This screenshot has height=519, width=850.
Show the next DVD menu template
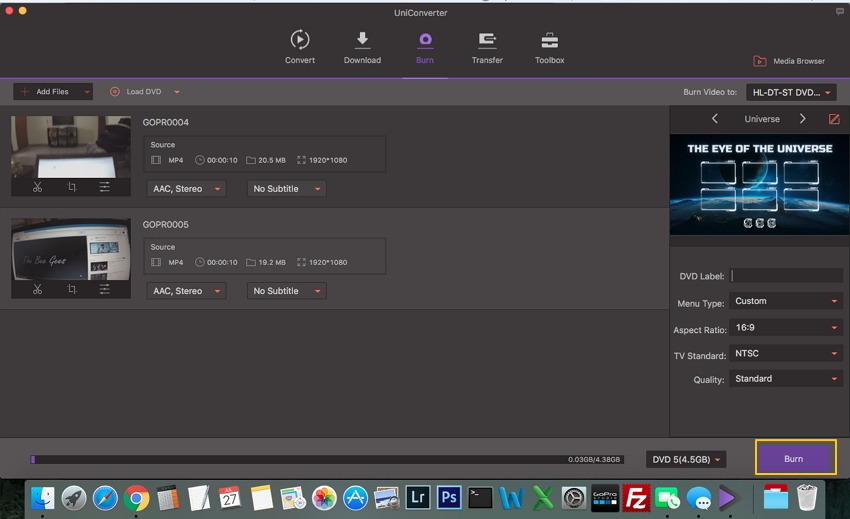click(x=803, y=119)
